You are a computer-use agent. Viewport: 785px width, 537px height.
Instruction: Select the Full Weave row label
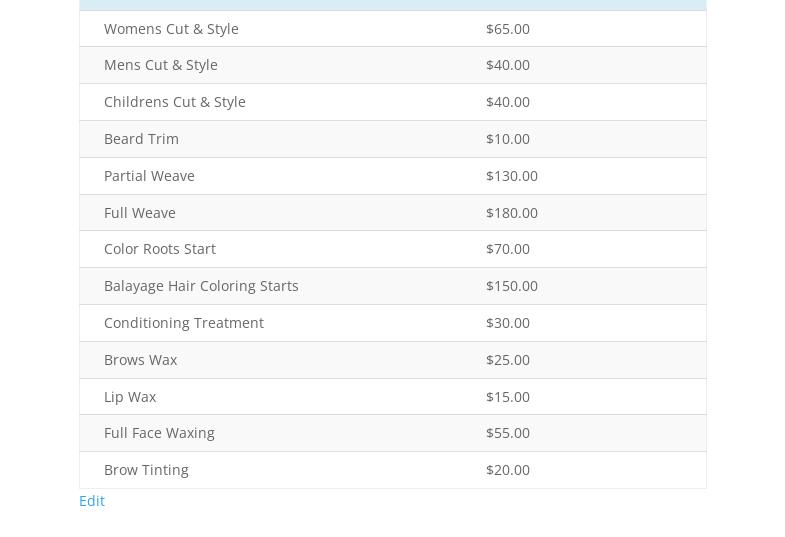click(x=140, y=213)
